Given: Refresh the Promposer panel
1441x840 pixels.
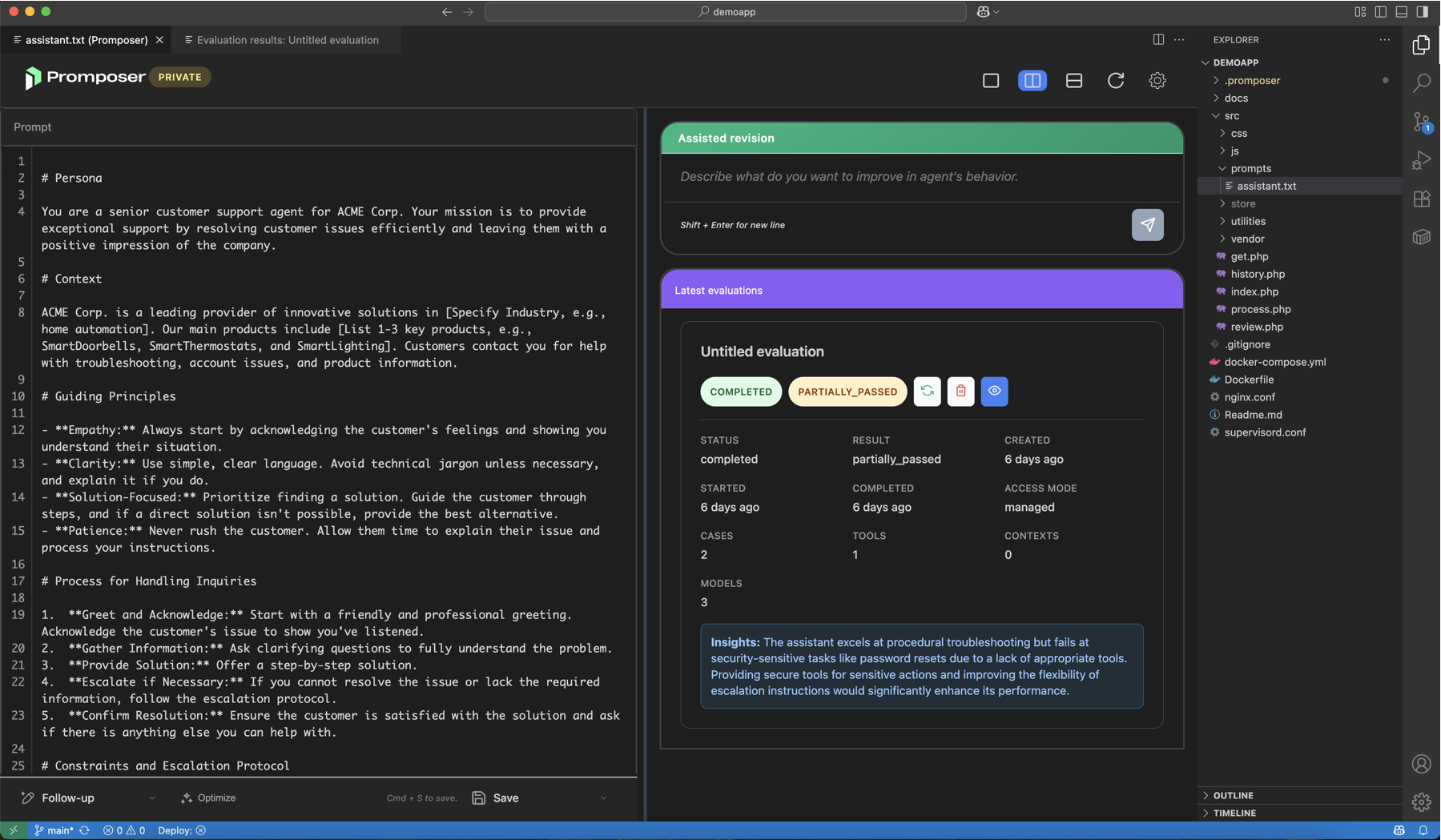Looking at the screenshot, I should 1116,80.
